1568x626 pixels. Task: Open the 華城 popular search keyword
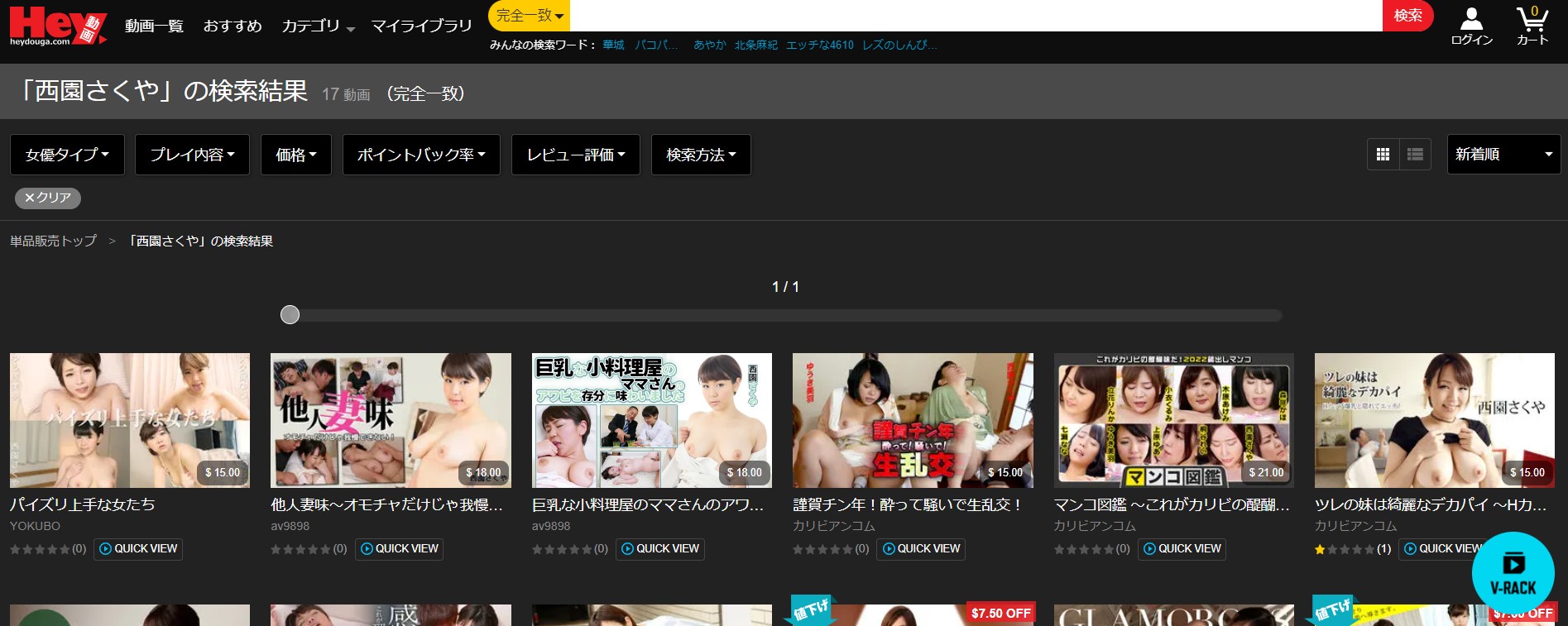[613, 45]
